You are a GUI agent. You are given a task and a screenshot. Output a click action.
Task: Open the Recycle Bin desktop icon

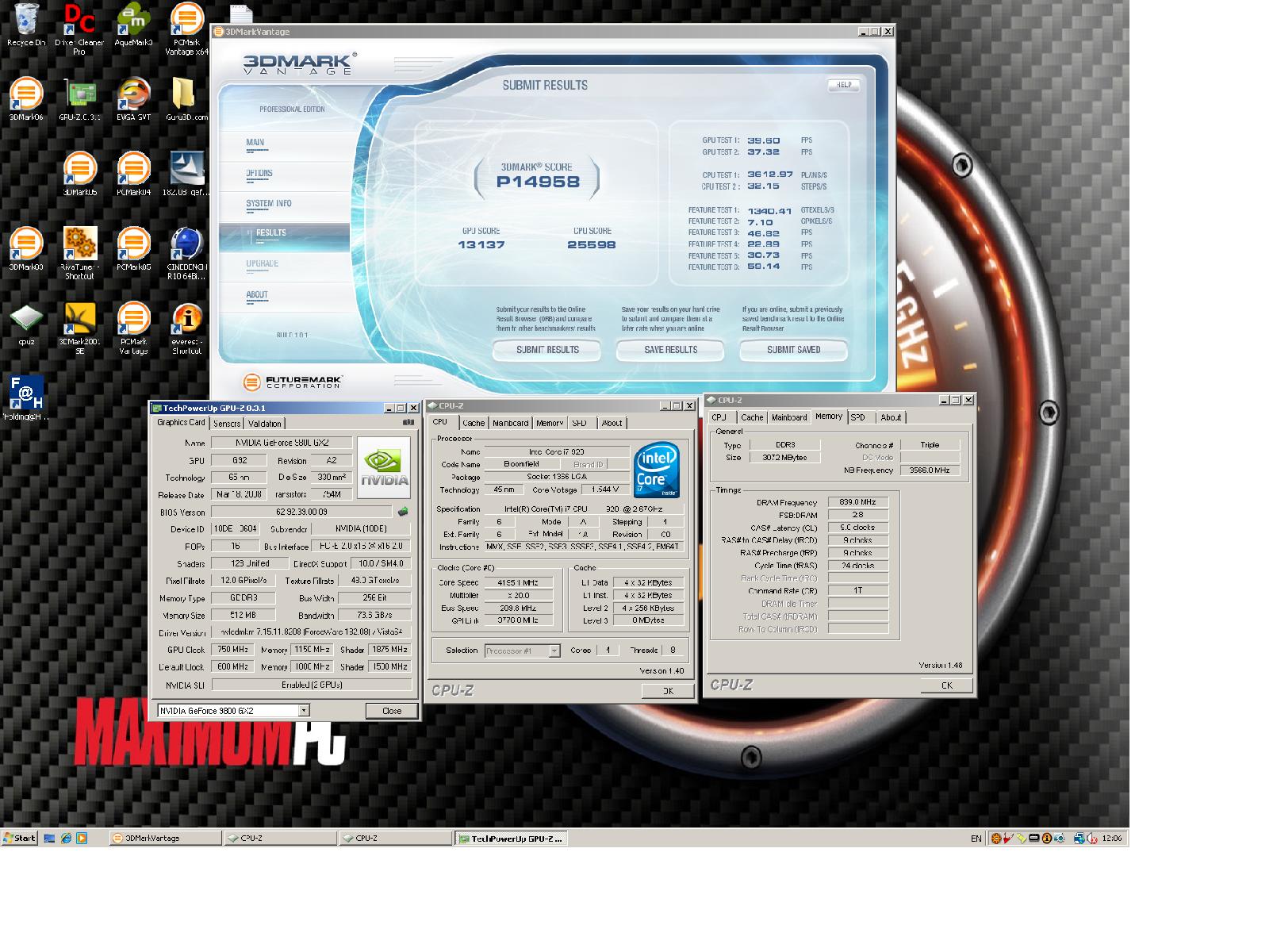pos(25,25)
